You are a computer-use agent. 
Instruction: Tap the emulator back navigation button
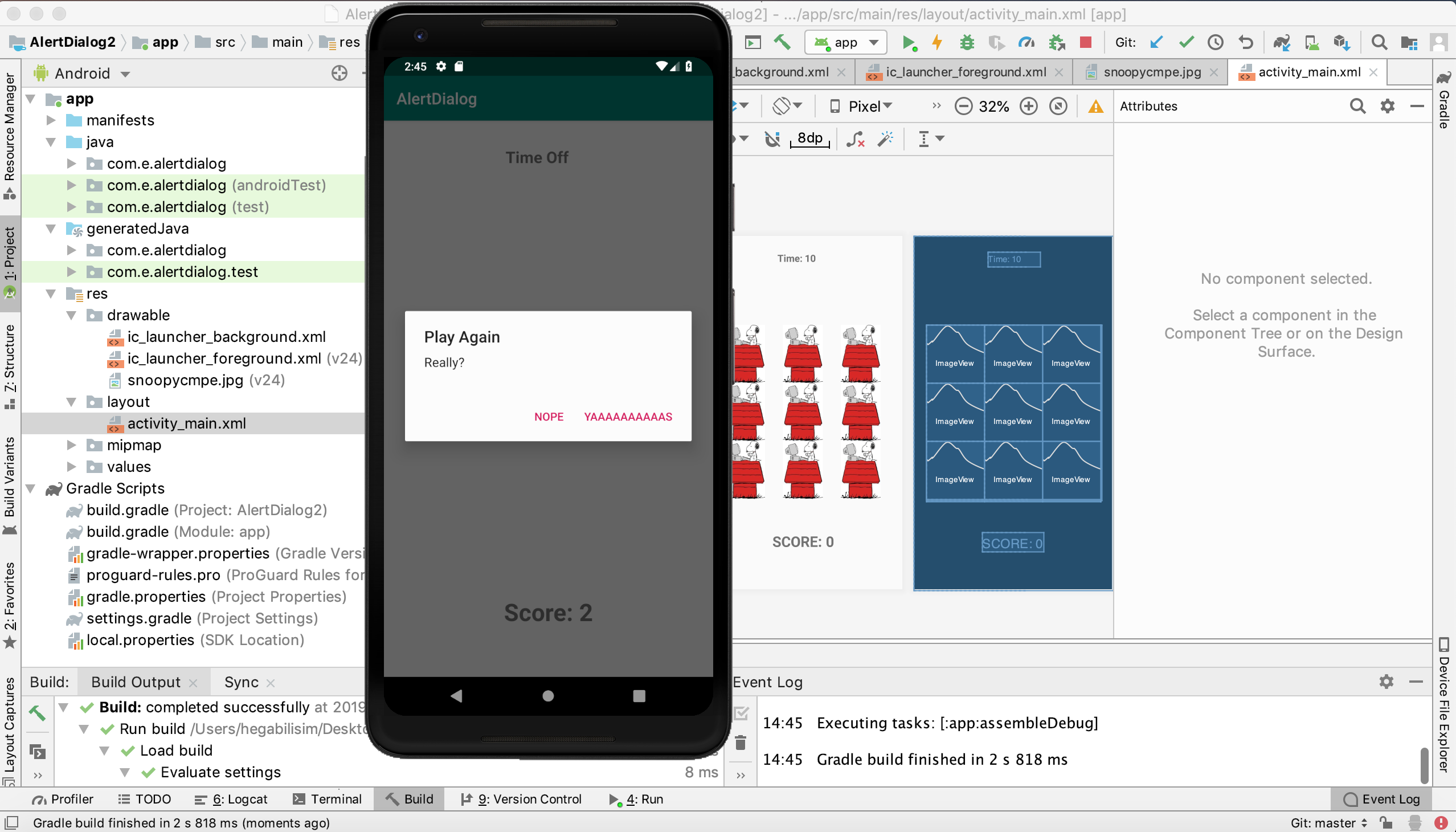pyautogui.click(x=456, y=695)
